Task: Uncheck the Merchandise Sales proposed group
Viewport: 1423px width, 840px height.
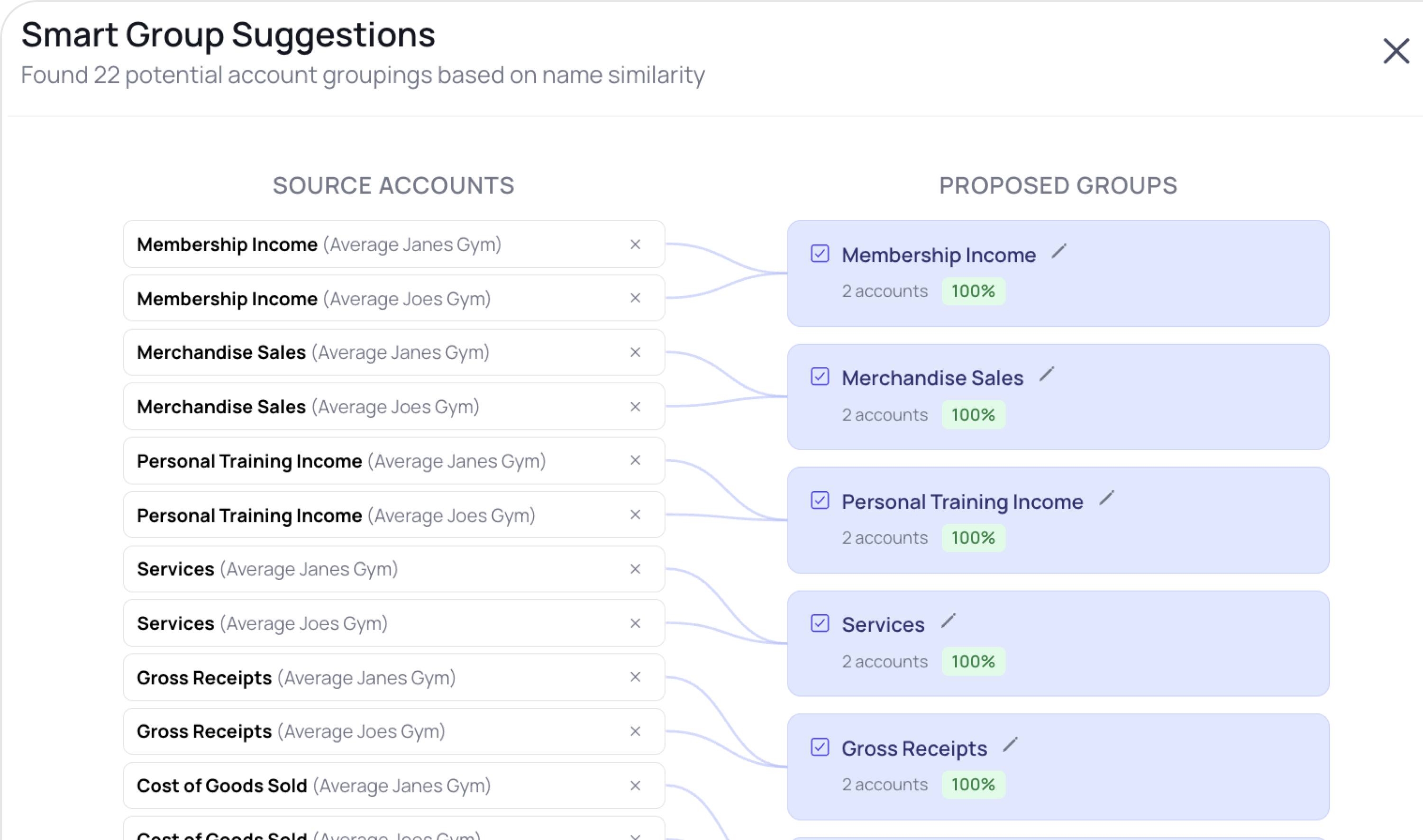Action: coord(820,376)
